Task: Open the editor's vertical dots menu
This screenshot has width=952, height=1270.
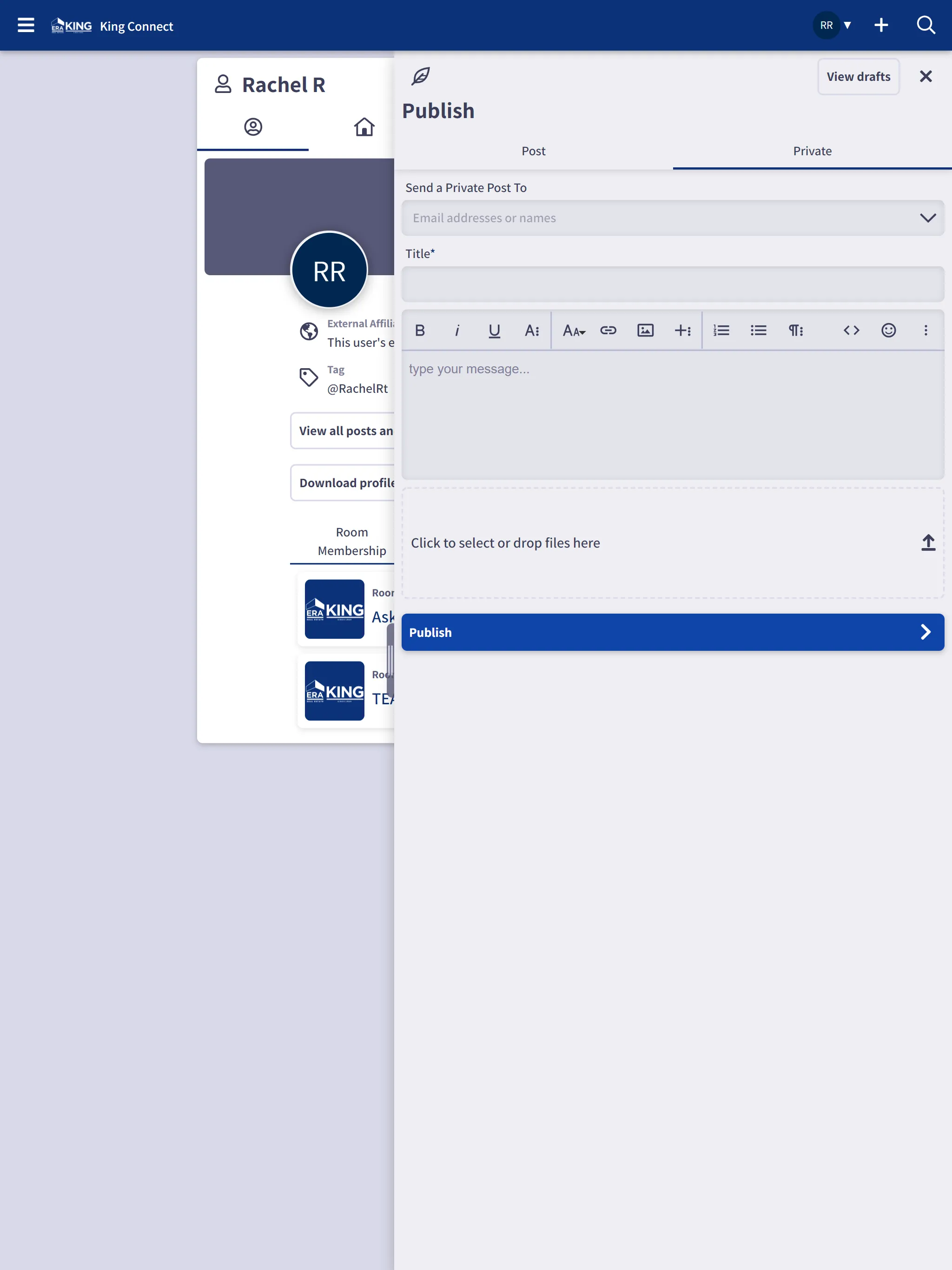Action: point(926,330)
